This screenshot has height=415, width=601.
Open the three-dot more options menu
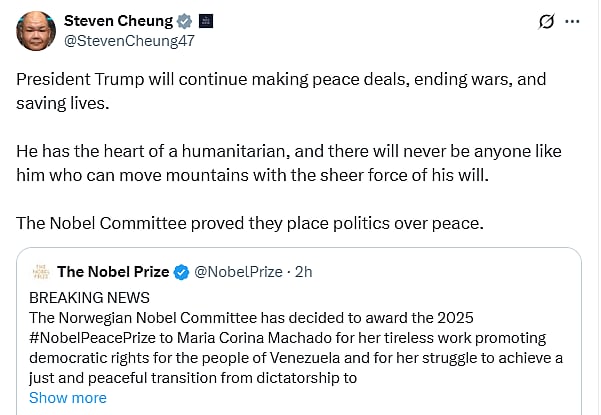click(572, 21)
